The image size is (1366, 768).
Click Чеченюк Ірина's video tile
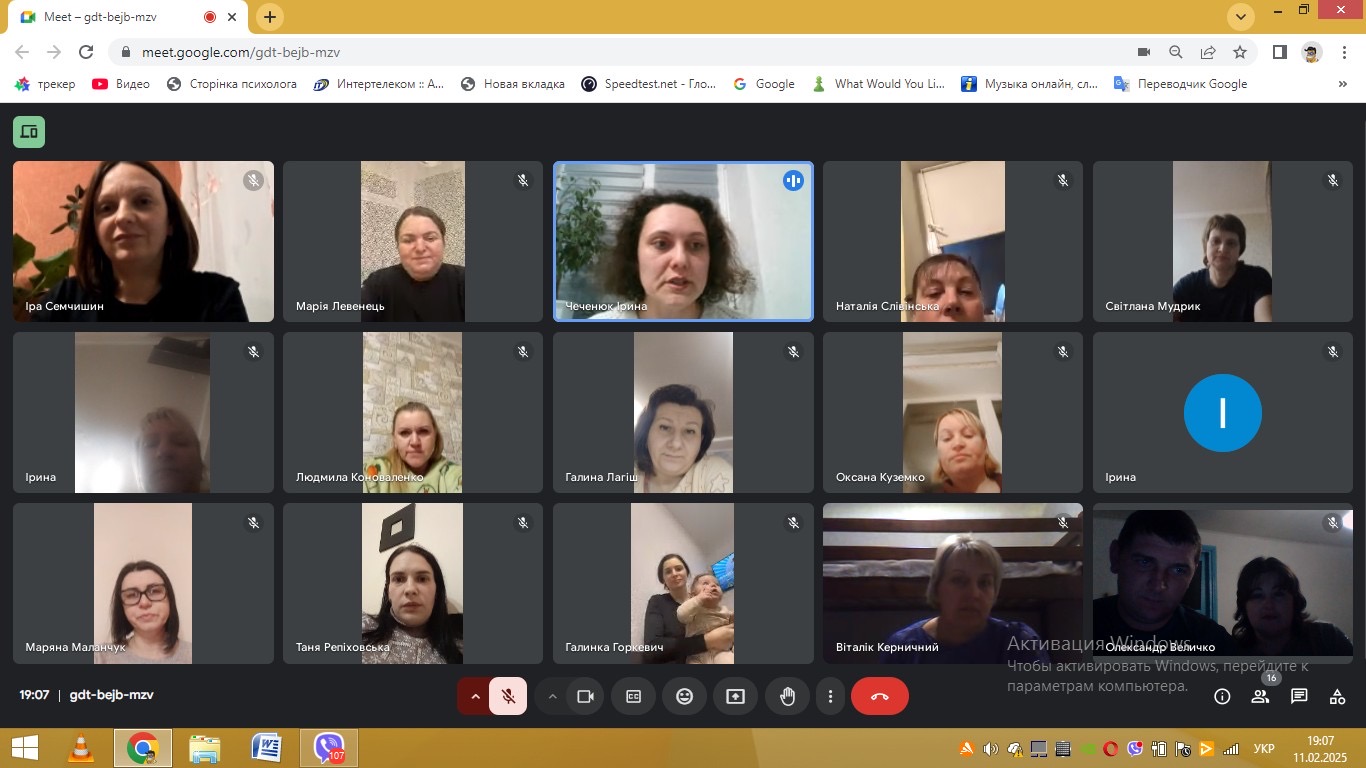click(683, 242)
